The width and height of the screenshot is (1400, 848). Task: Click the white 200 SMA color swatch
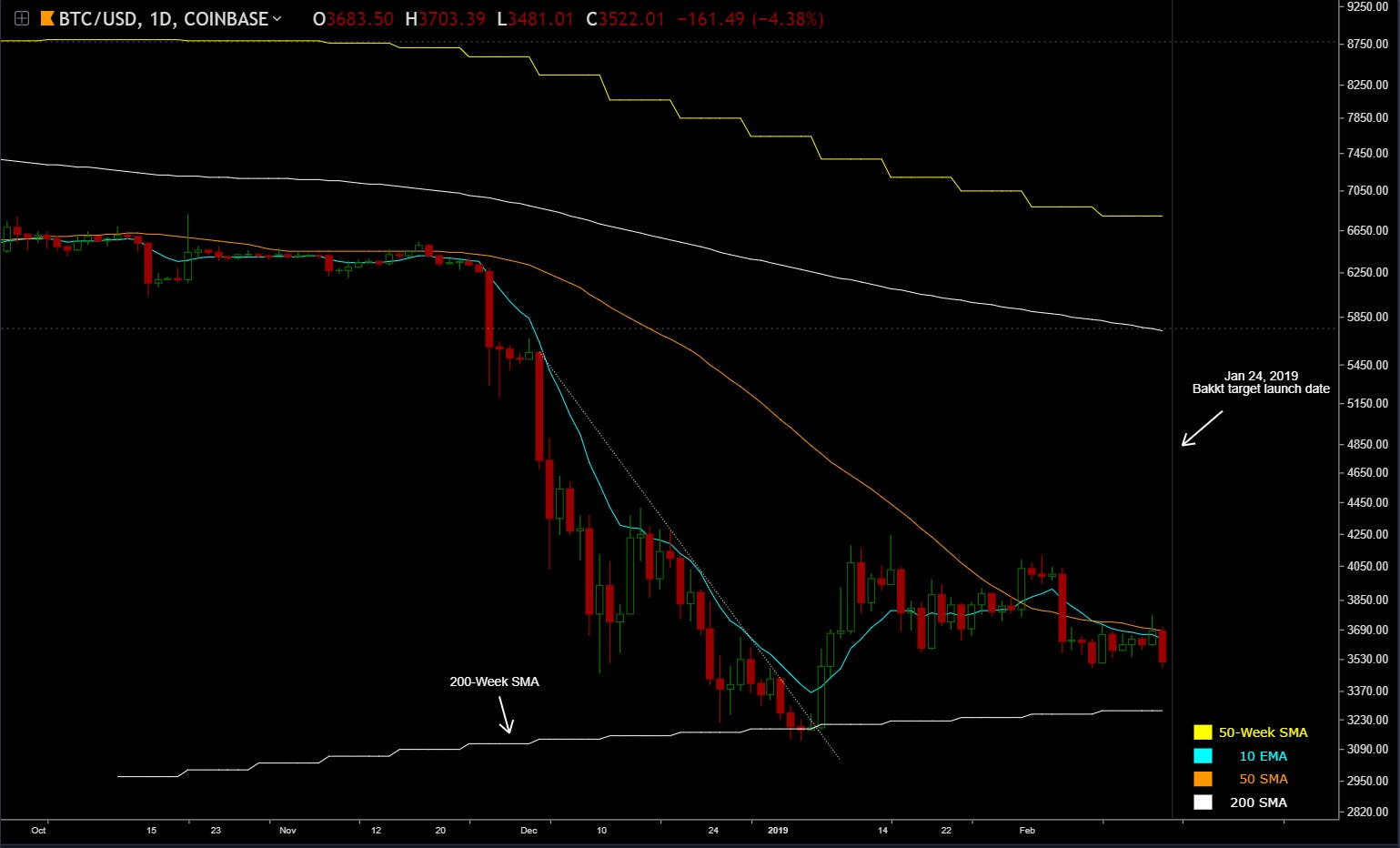point(1203,803)
